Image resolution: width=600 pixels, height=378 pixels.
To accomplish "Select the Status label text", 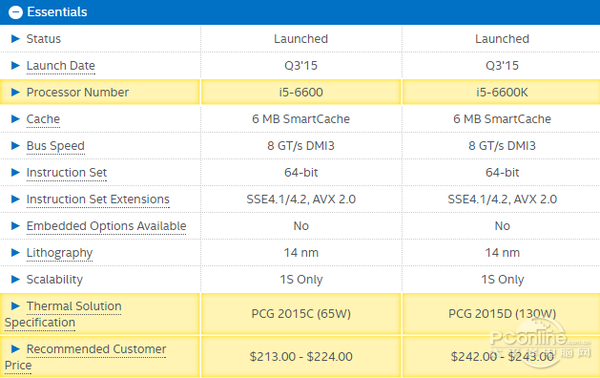I will (x=43, y=39).
